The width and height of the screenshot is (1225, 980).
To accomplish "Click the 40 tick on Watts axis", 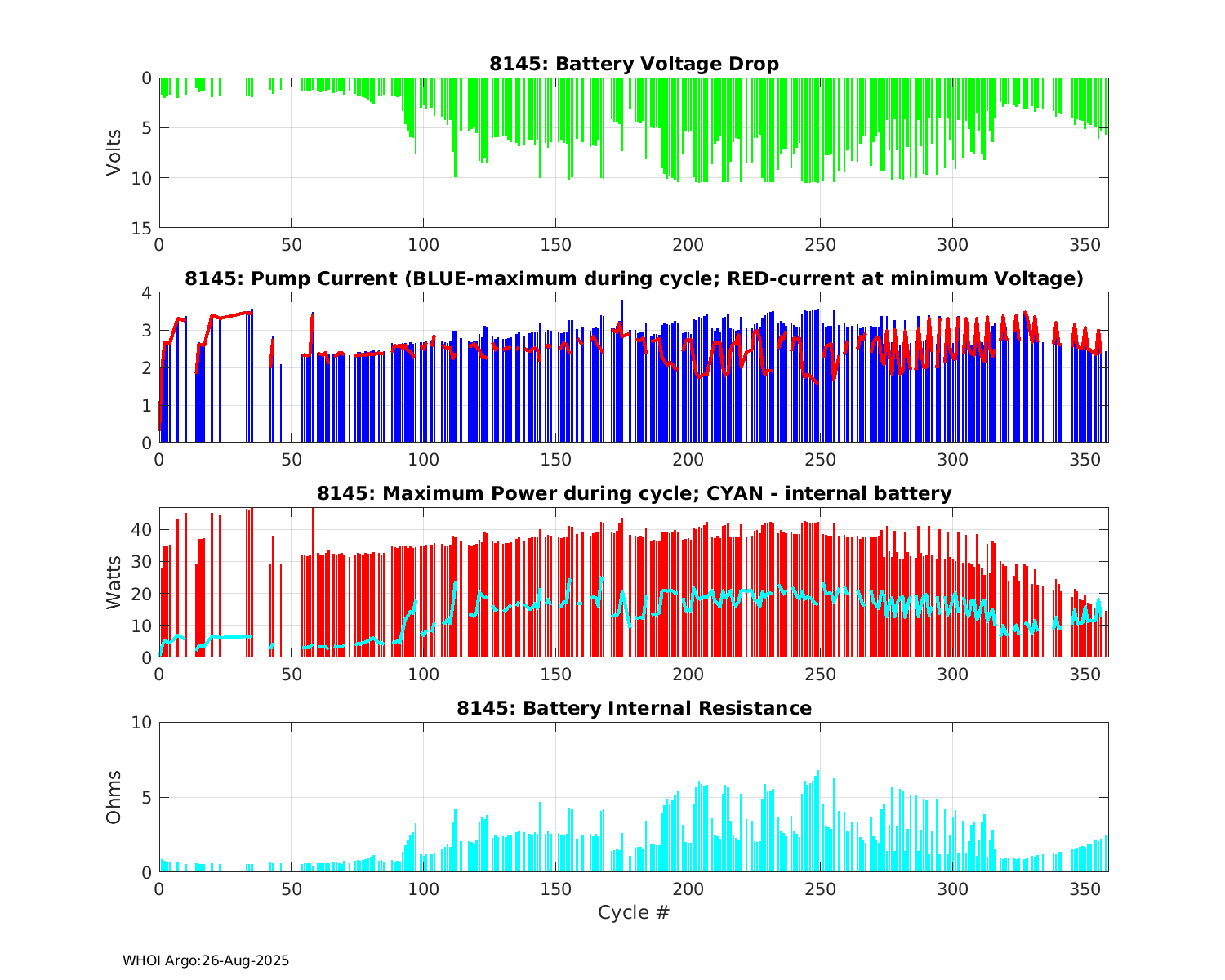I will pyautogui.click(x=144, y=530).
